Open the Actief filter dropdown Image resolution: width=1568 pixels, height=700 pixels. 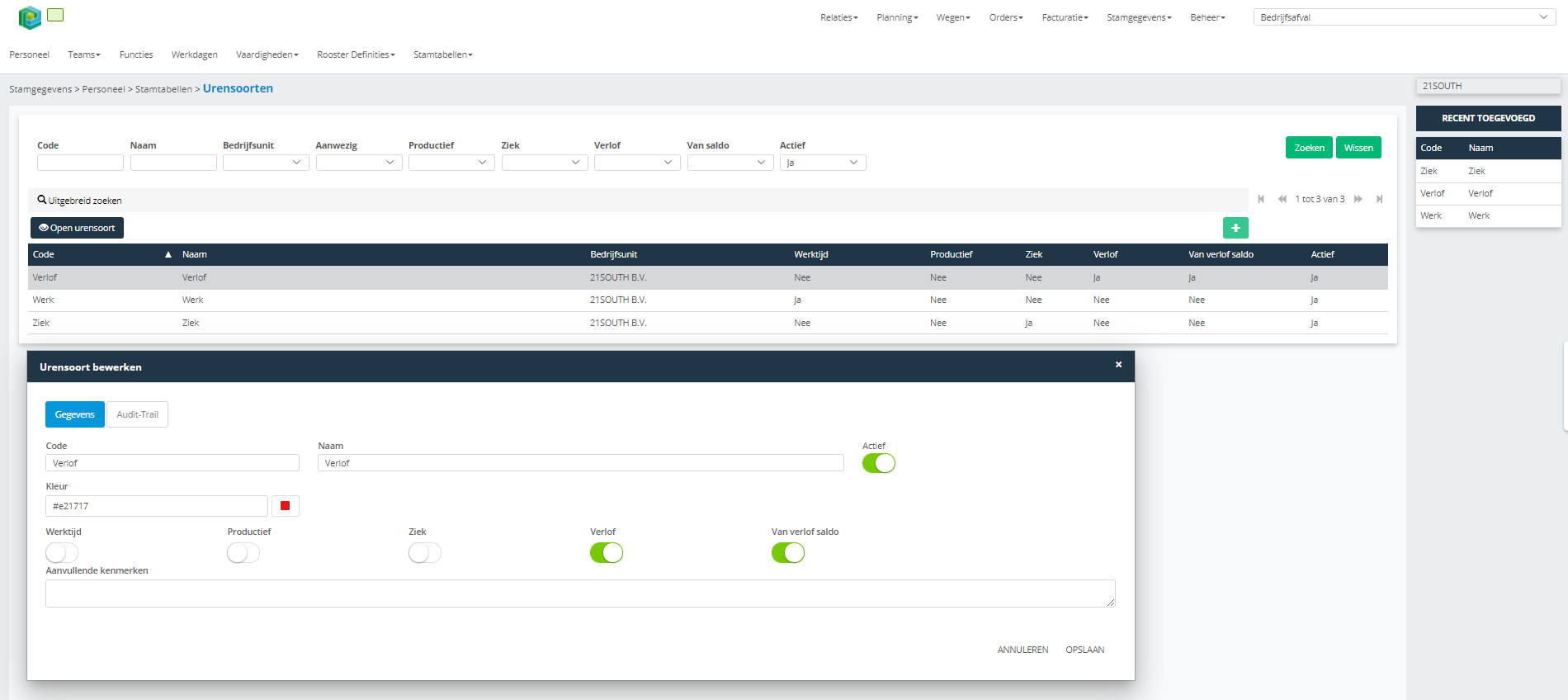(823, 163)
